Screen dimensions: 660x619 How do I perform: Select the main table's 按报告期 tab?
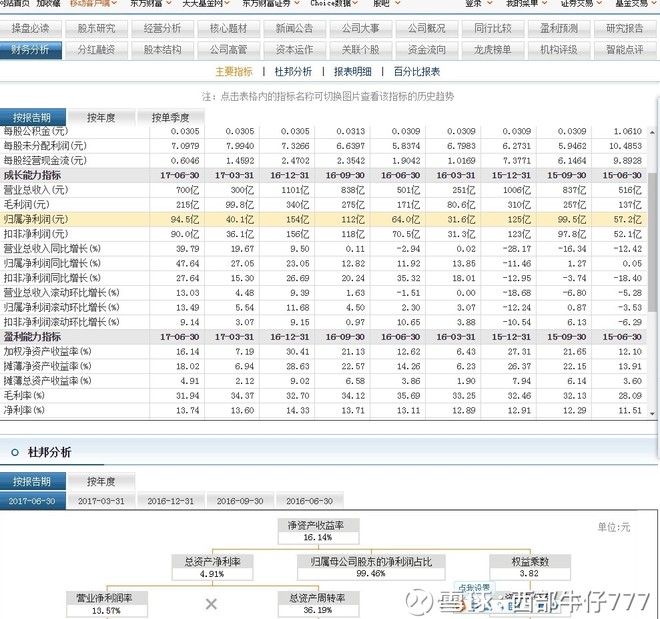click(32, 117)
